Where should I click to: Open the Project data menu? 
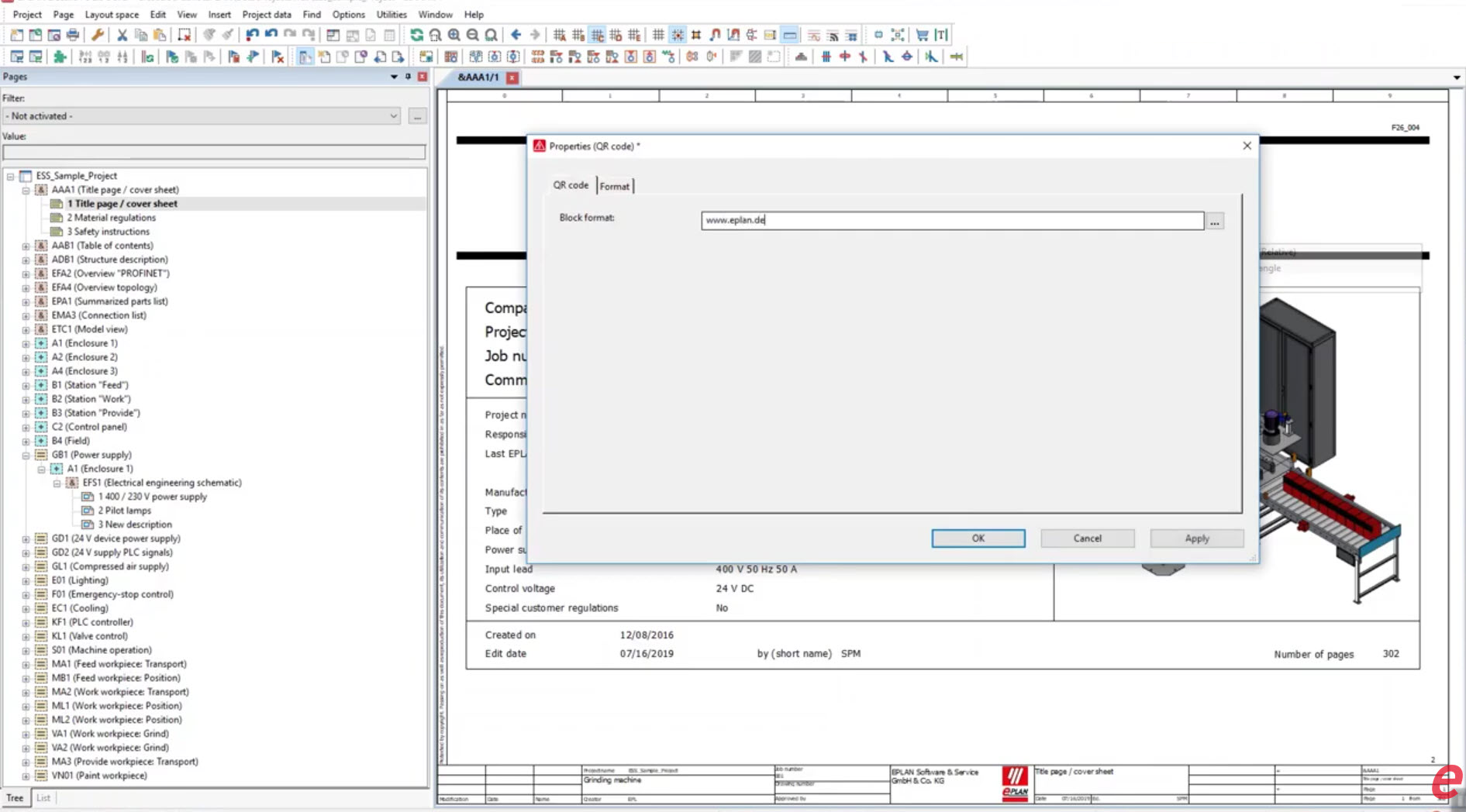(x=267, y=14)
